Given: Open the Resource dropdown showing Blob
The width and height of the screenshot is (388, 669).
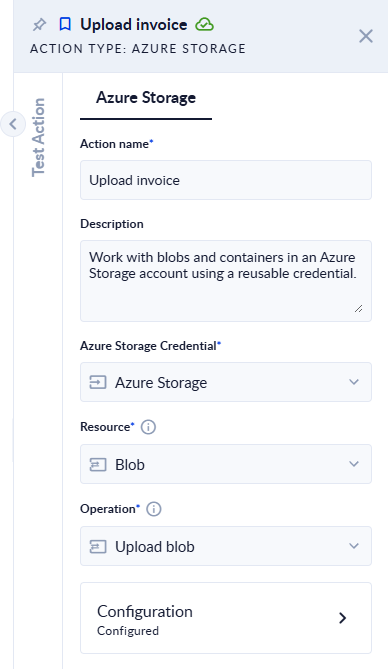Looking at the screenshot, I should (x=226, y=464).
